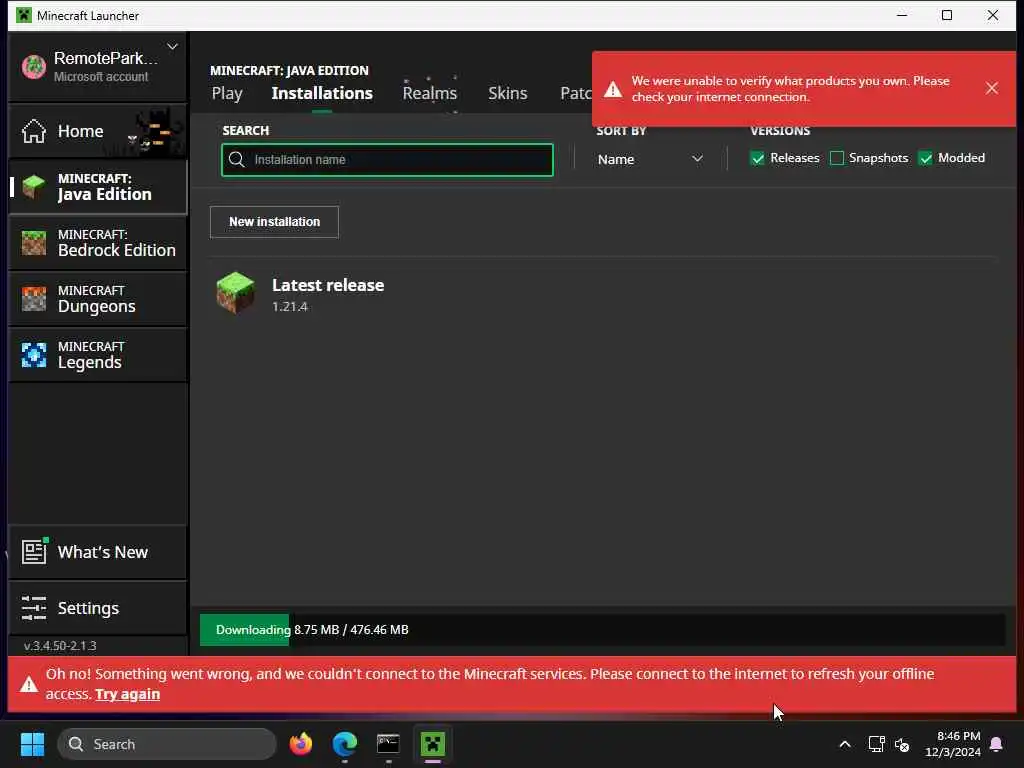Launch Firefox from the taskbar
Viewport: 1024px width, 768px height.
coord(300,744)
